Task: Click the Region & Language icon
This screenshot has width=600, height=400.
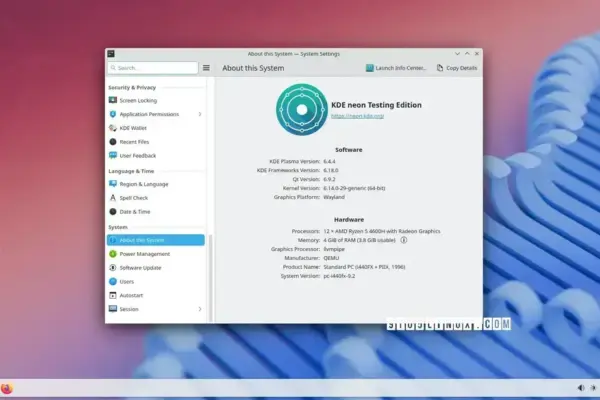Action: tap(112, 184)
